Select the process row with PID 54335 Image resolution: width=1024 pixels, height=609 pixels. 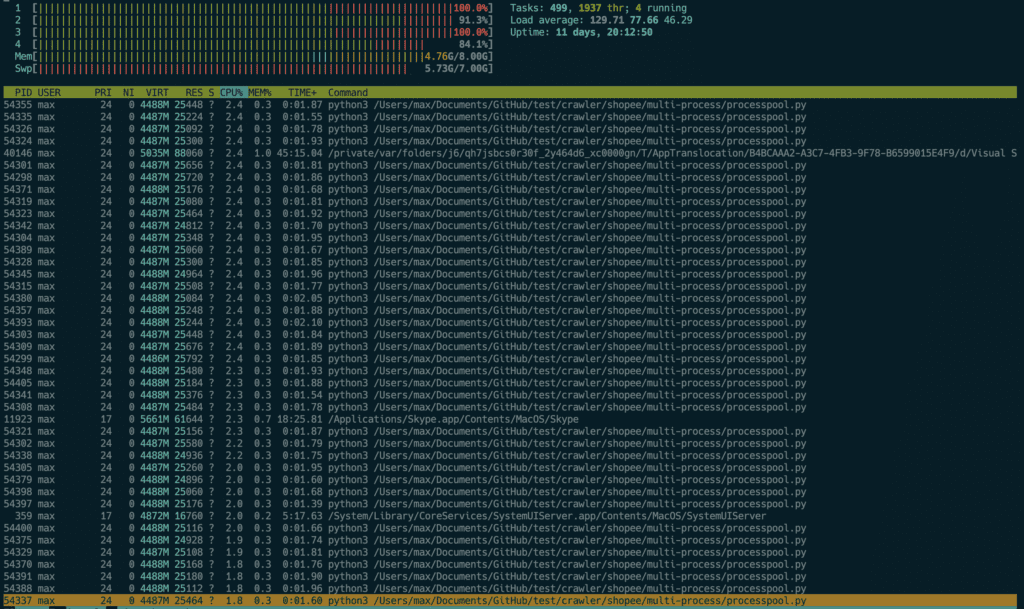pos(510,117)
